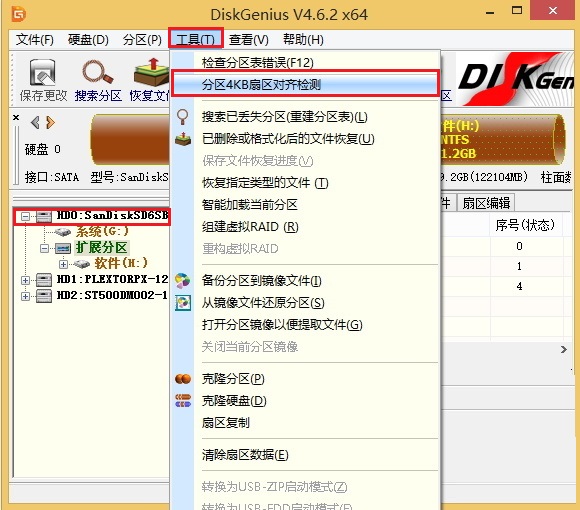580x510 pixels.
Task: Open the 查看(V) menu
Action: [x=249, y=40]
